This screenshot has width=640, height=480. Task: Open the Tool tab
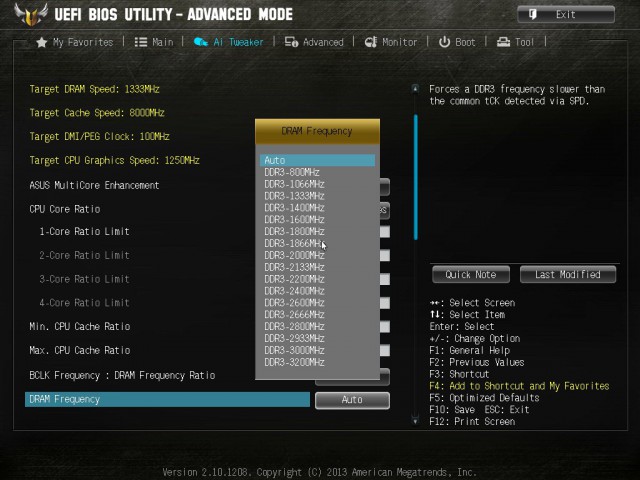click(x=515, y=42)
